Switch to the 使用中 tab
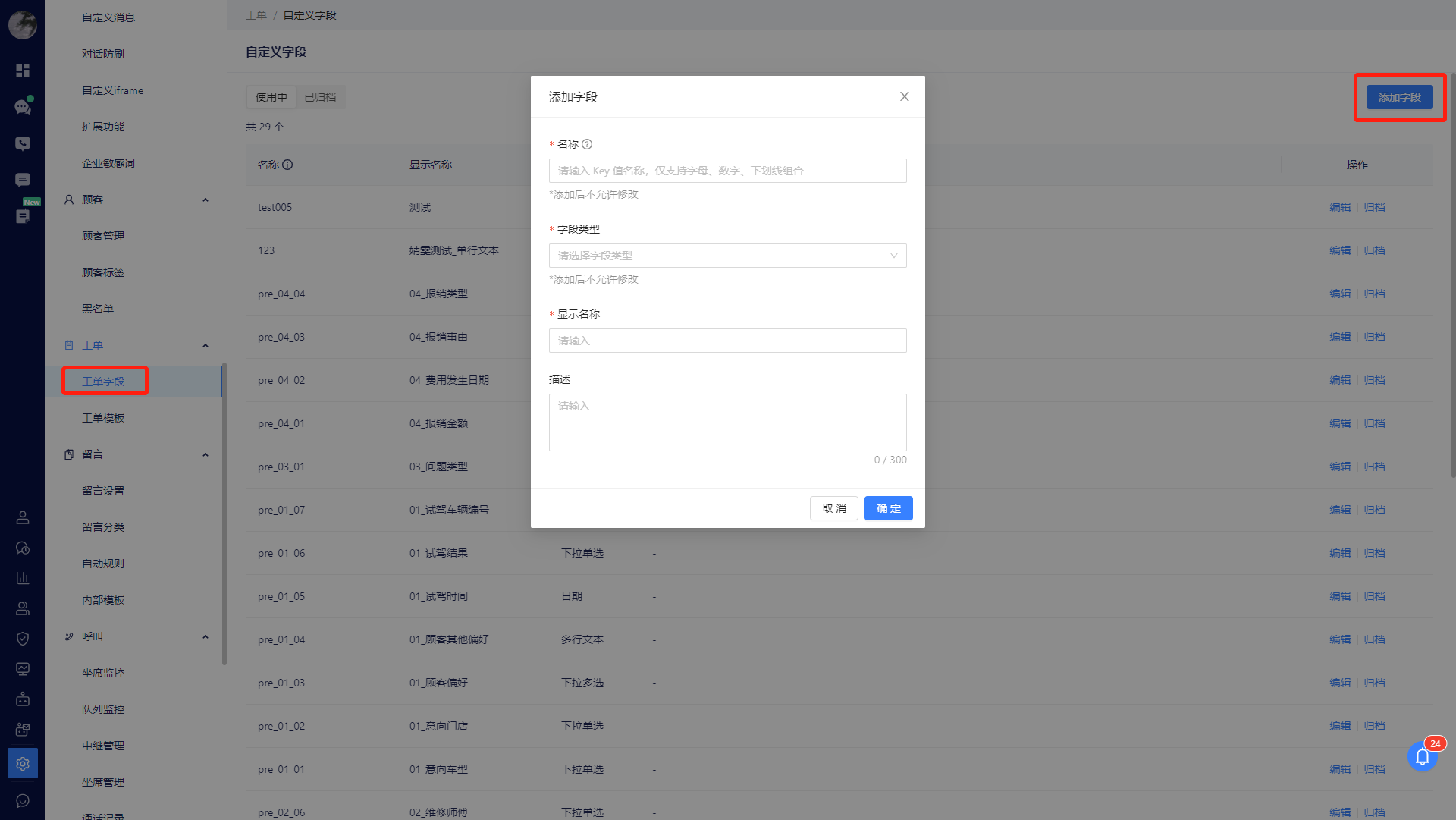 coord(271,97)
